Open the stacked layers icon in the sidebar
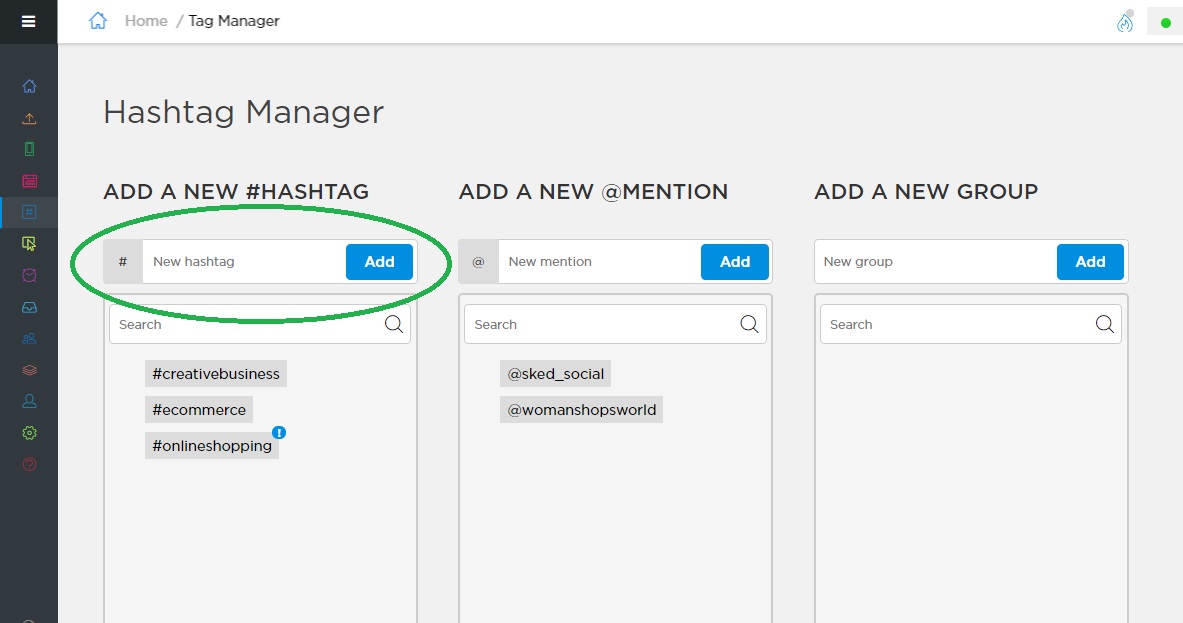The height and width of the screenshot is (623, 1183). (29, 370)
